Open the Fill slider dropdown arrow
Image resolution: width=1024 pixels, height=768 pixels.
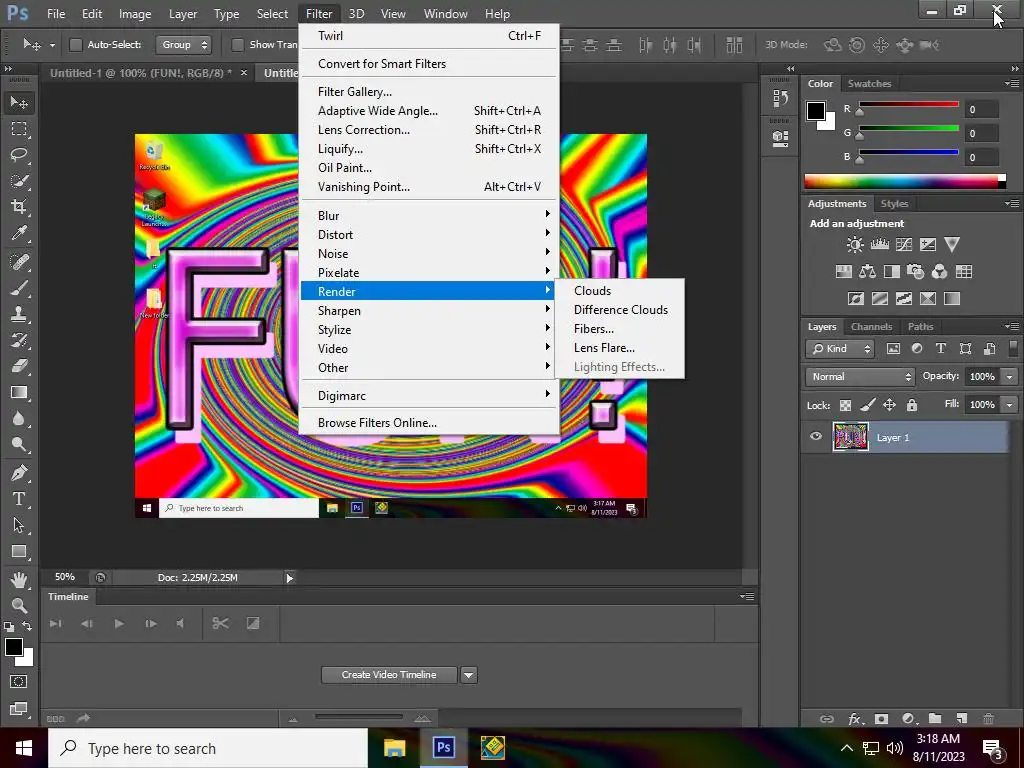coord(1010,405)
